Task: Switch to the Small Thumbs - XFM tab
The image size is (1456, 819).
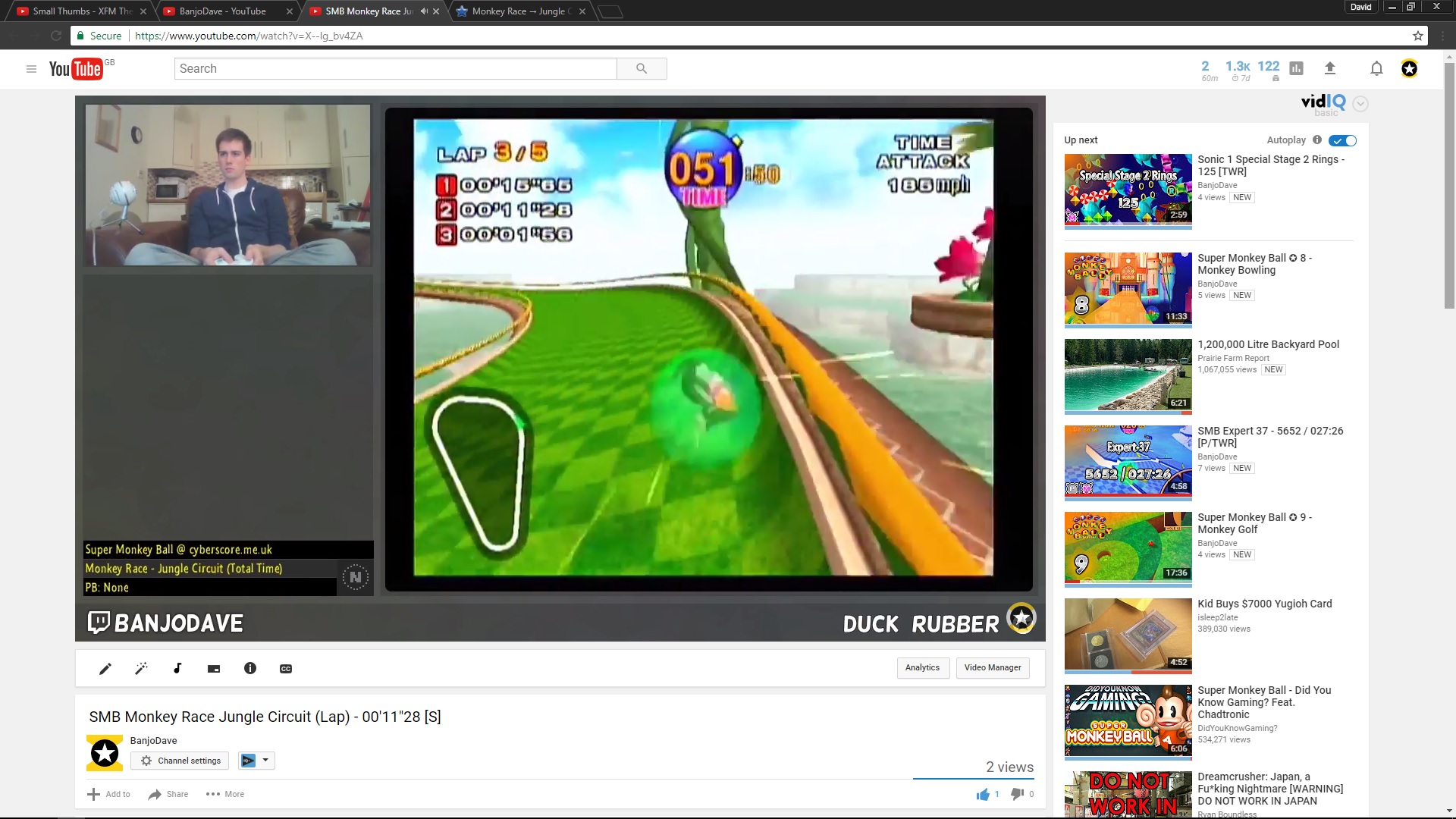Action: coord(82,11)
